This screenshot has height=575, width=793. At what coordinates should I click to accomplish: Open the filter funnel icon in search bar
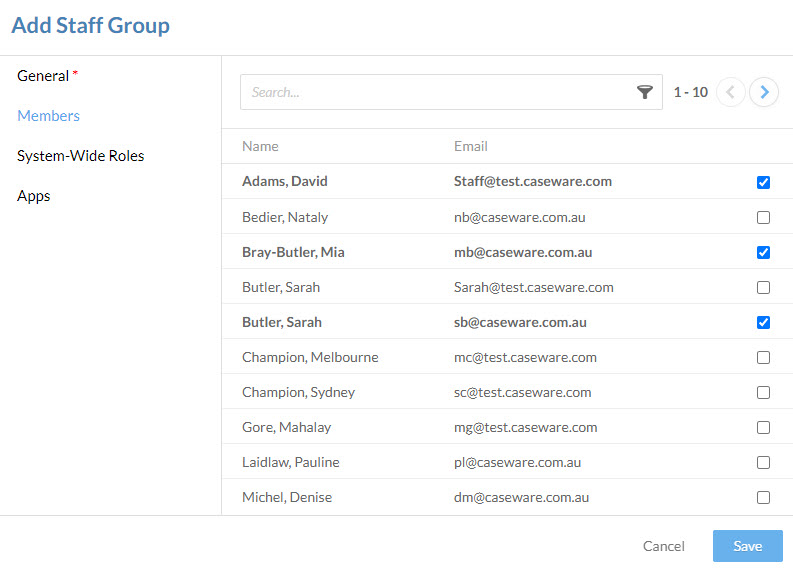point(644,92)
